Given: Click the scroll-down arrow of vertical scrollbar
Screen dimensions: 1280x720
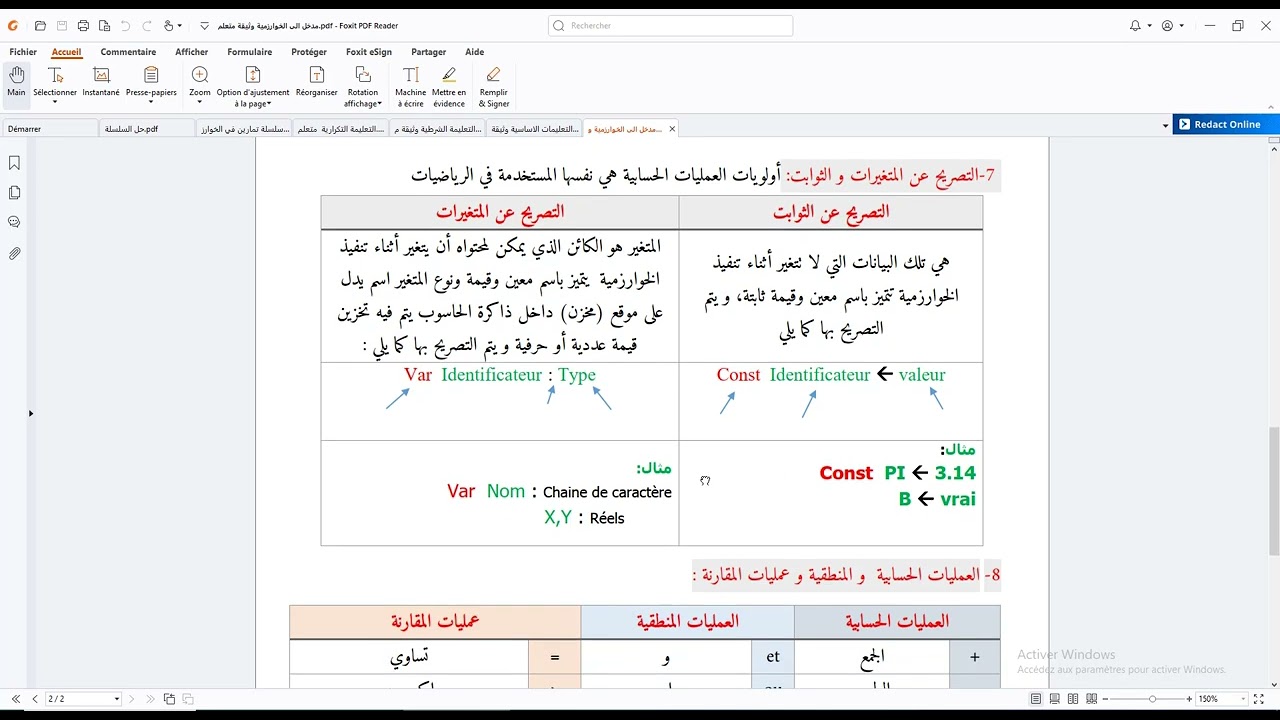Looking at the screenshot, I should point(1274,684).
